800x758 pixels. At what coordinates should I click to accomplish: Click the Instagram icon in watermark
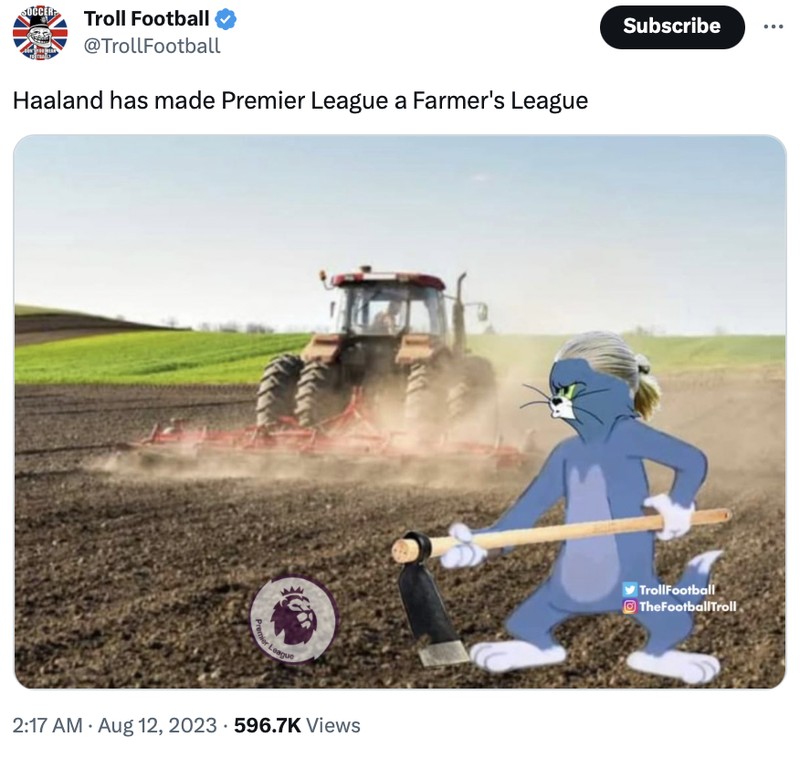(630, 607)
